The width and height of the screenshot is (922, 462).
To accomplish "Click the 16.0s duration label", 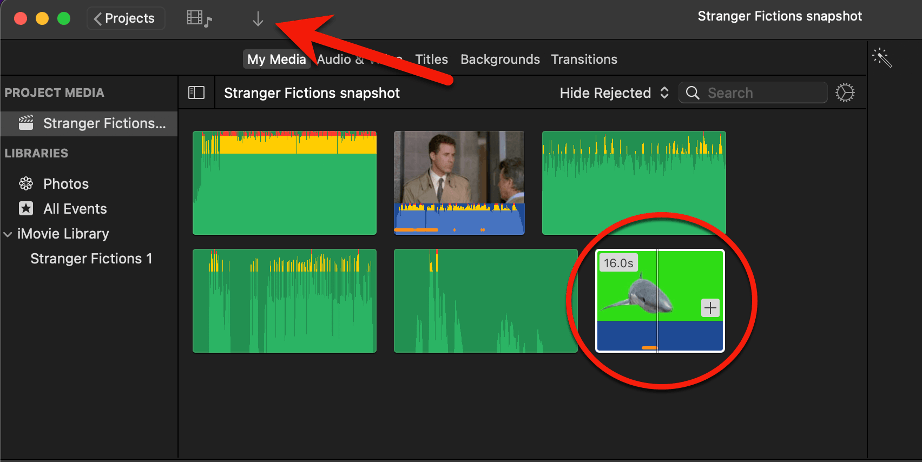I will click(x=619, y=263).
